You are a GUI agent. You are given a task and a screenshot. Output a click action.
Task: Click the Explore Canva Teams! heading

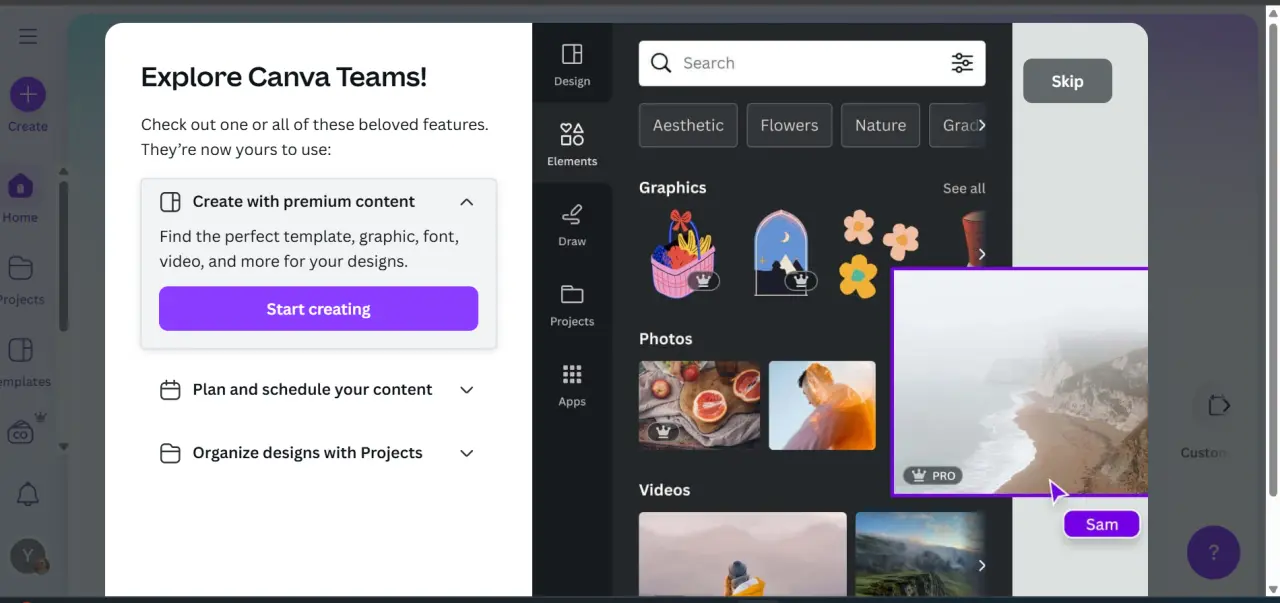point(284,76)
